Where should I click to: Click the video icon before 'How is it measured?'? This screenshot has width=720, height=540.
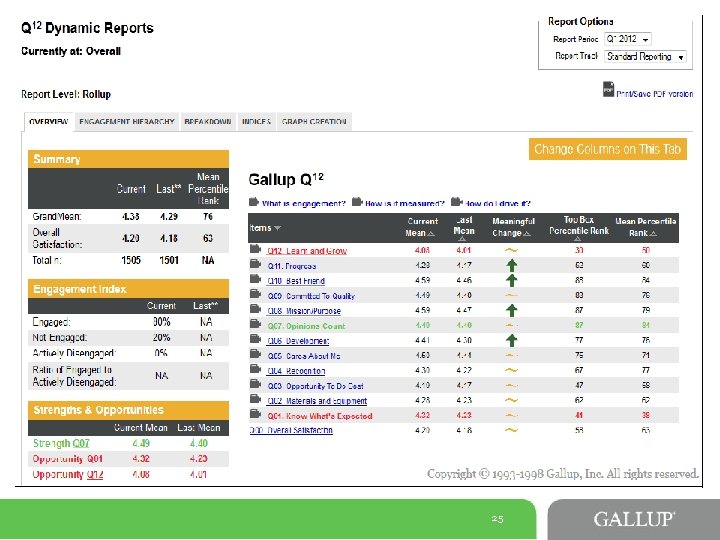coord(357,202)
